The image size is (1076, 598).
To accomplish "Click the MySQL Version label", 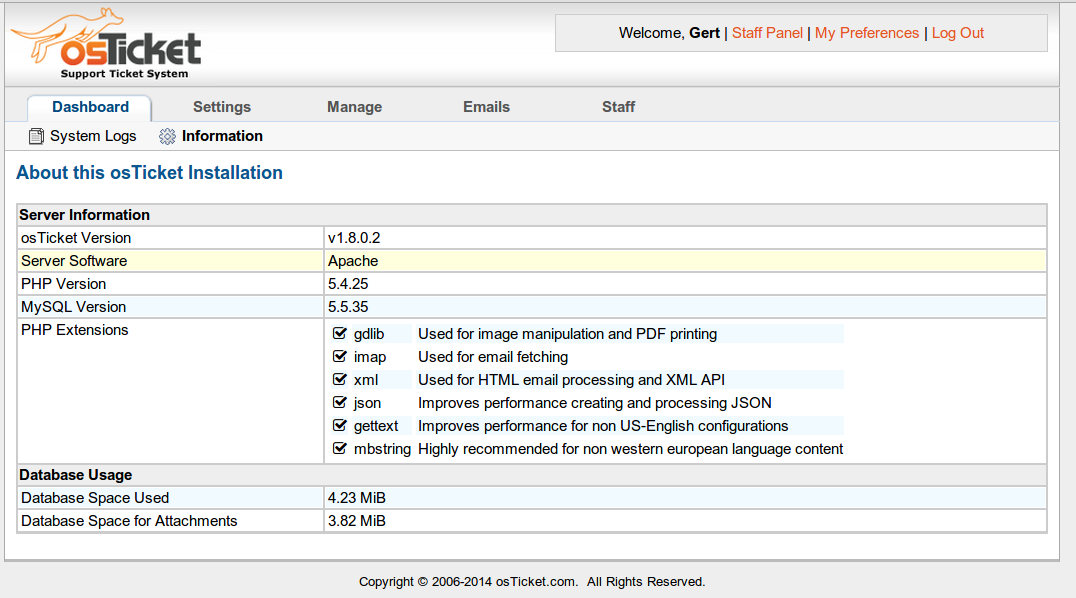I will point(73,307).
